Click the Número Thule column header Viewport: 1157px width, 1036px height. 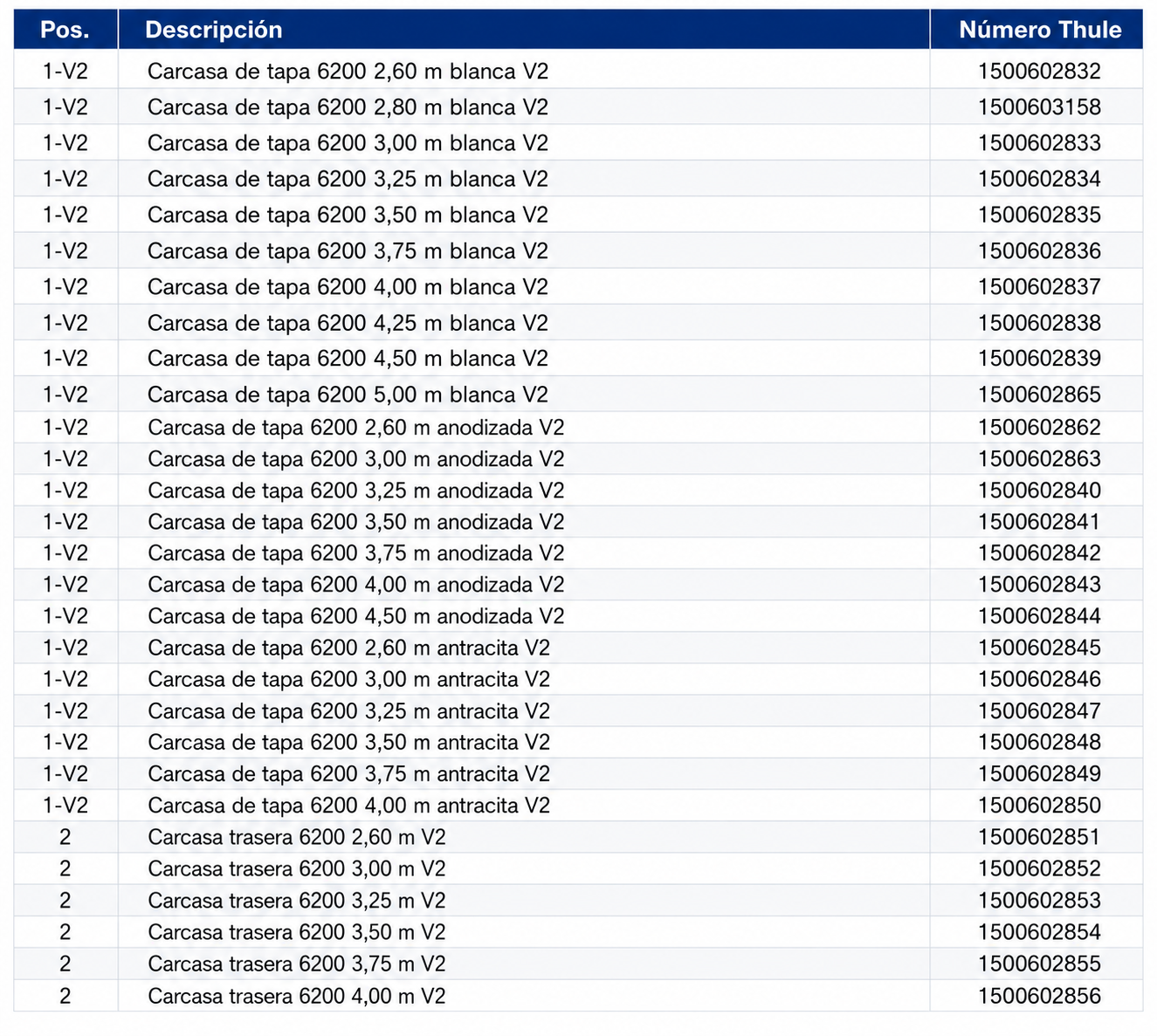click(1036, 30)
